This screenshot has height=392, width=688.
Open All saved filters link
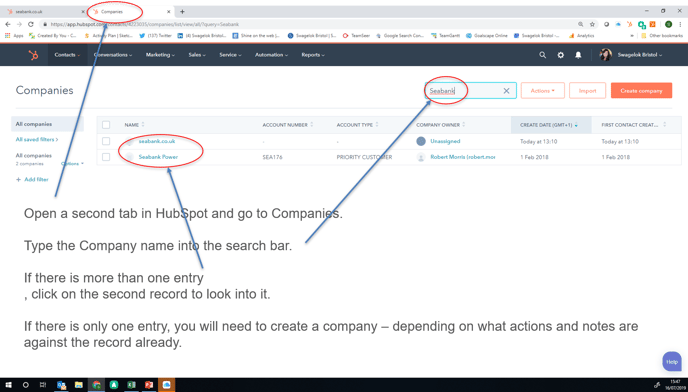37,140
